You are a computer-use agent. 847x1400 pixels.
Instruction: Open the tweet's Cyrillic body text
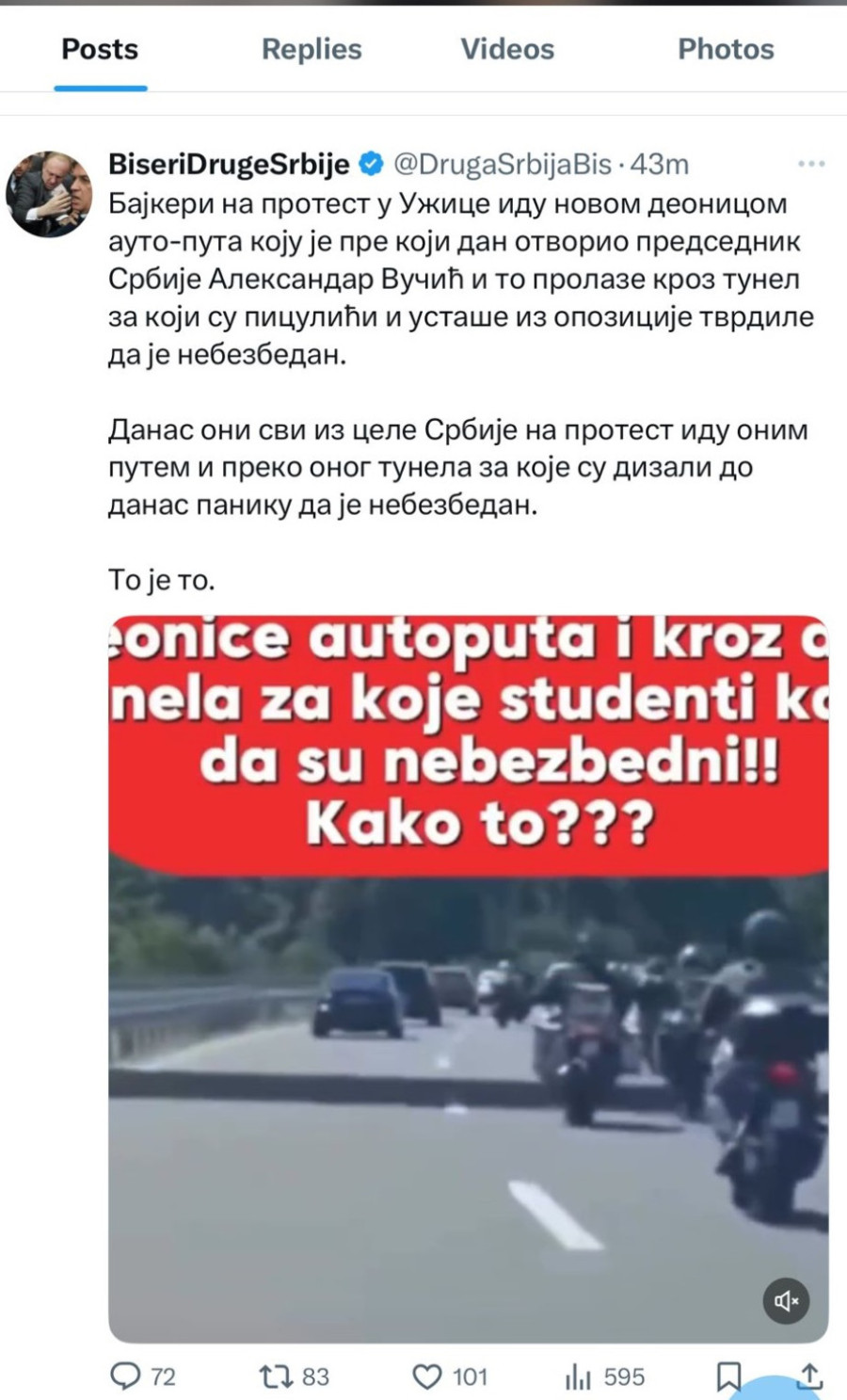click(x=461, y=392)
